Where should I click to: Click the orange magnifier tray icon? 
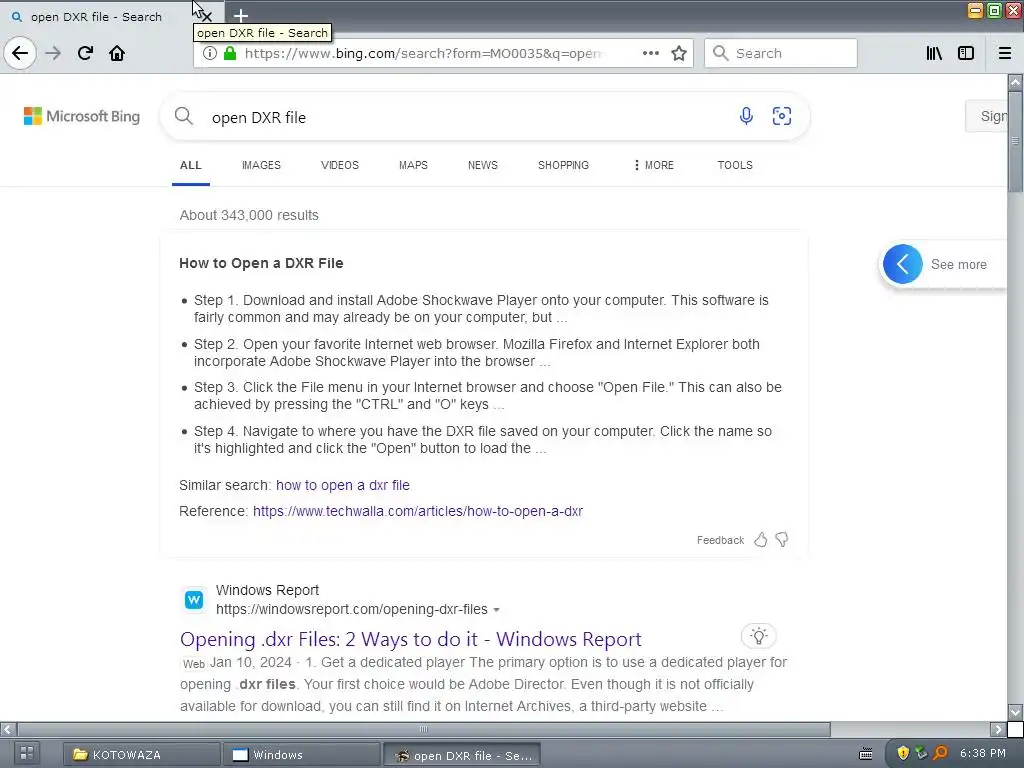(x=940, y=754)
